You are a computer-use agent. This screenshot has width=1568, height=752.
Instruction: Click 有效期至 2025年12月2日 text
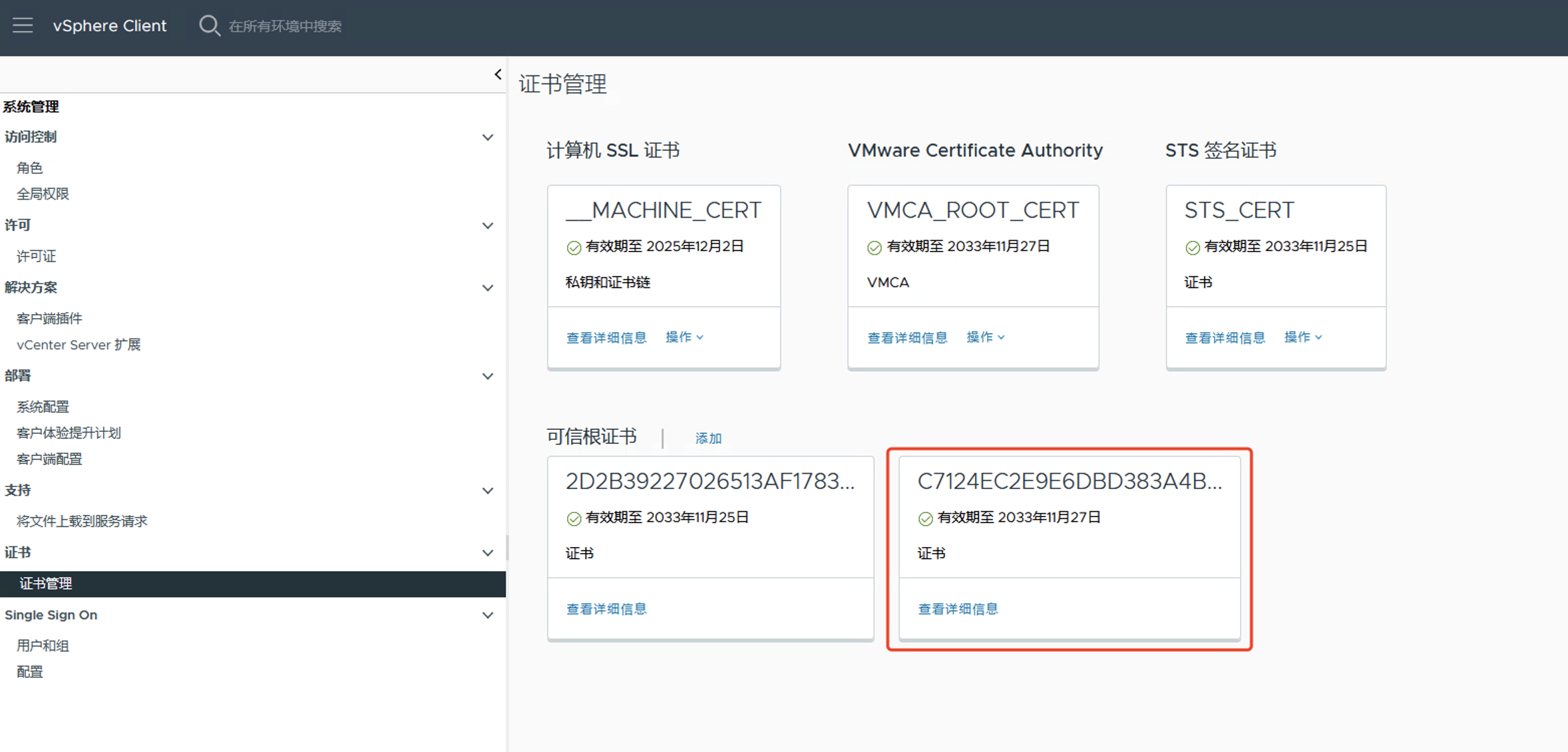pos(664,247)
